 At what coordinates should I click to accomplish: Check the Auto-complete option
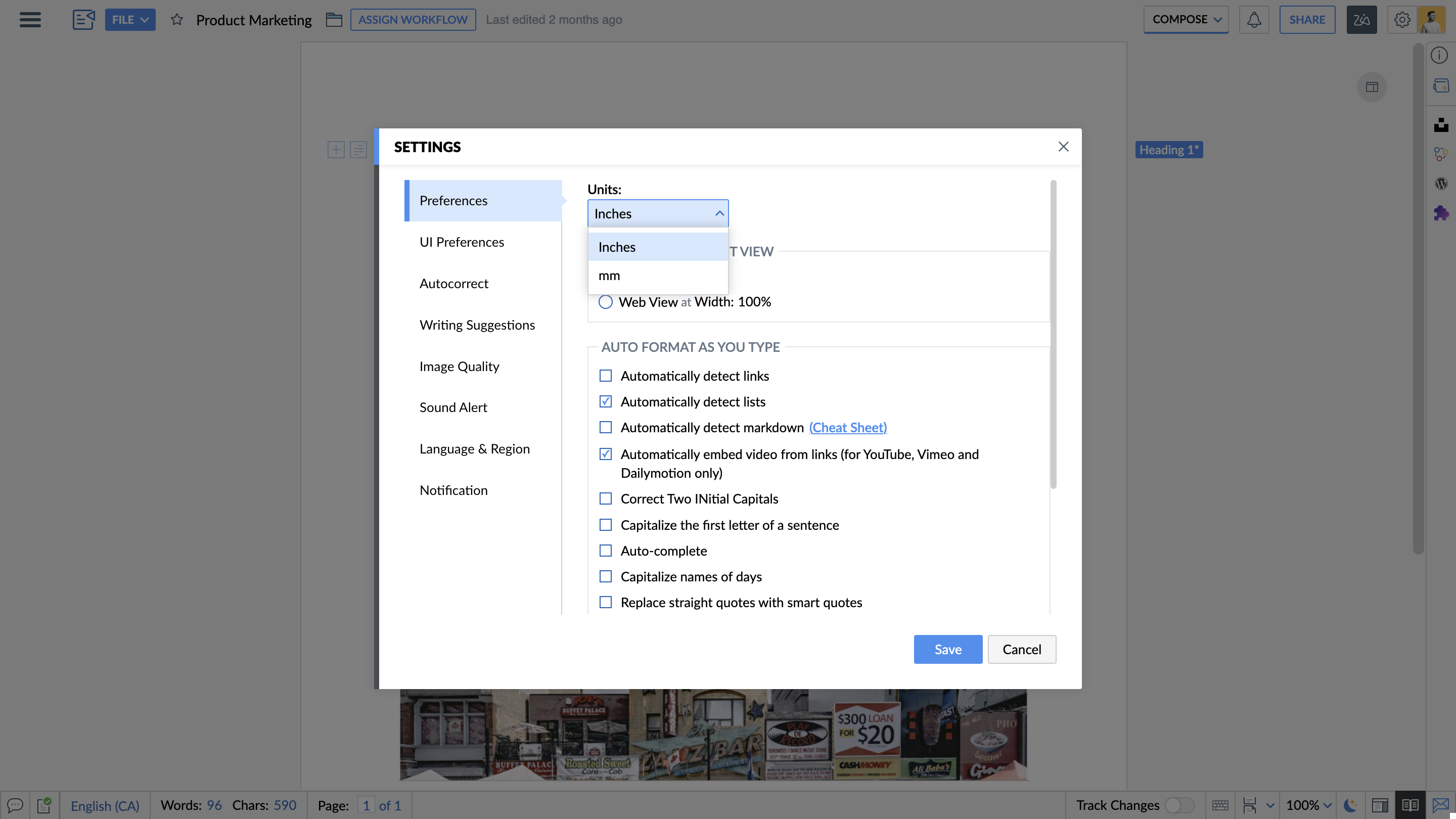pyautogui.click(x=605, y=551)
